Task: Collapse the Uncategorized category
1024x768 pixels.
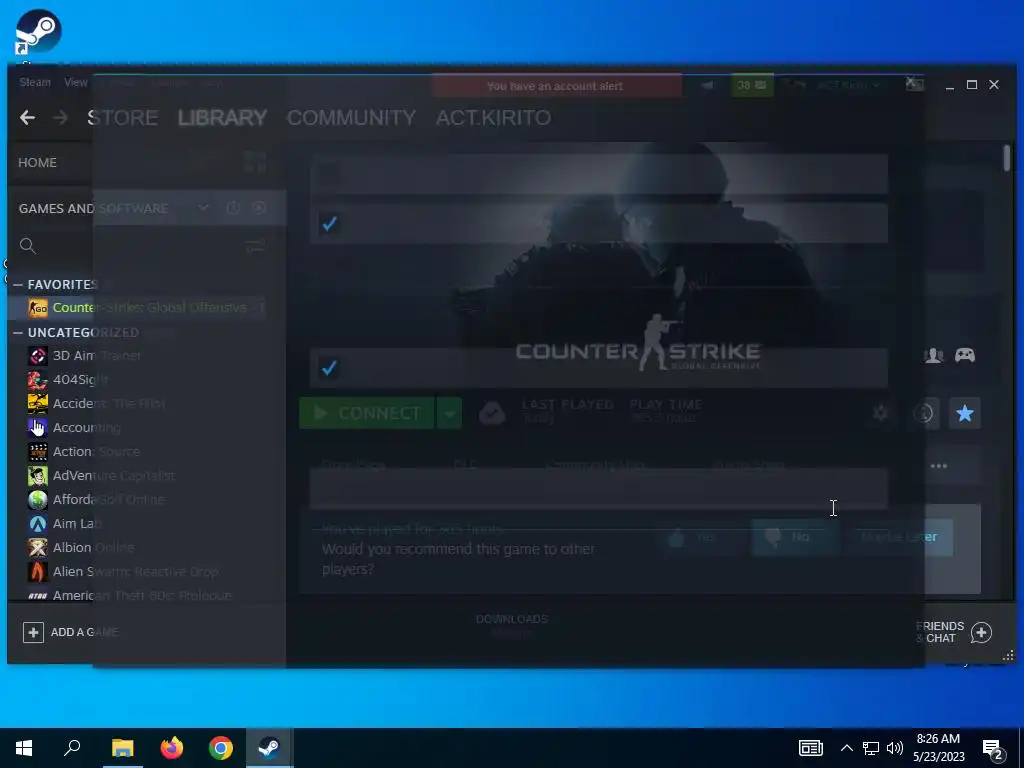Action: (x=18, y=332)
